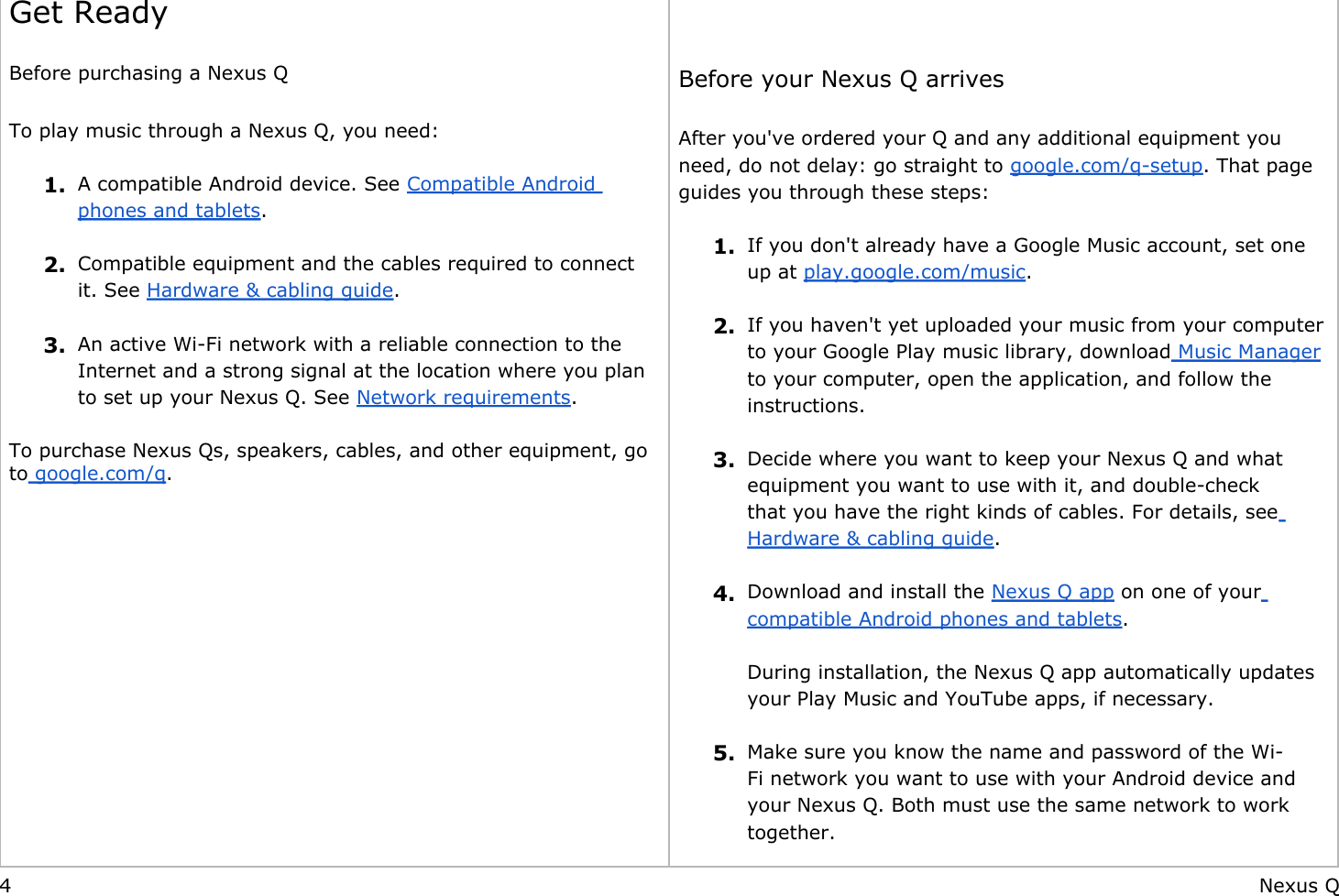Go to the play.google.com/music link
Image resolution: width=1339 pixels, height=896 pixels.
click(915, 272)
